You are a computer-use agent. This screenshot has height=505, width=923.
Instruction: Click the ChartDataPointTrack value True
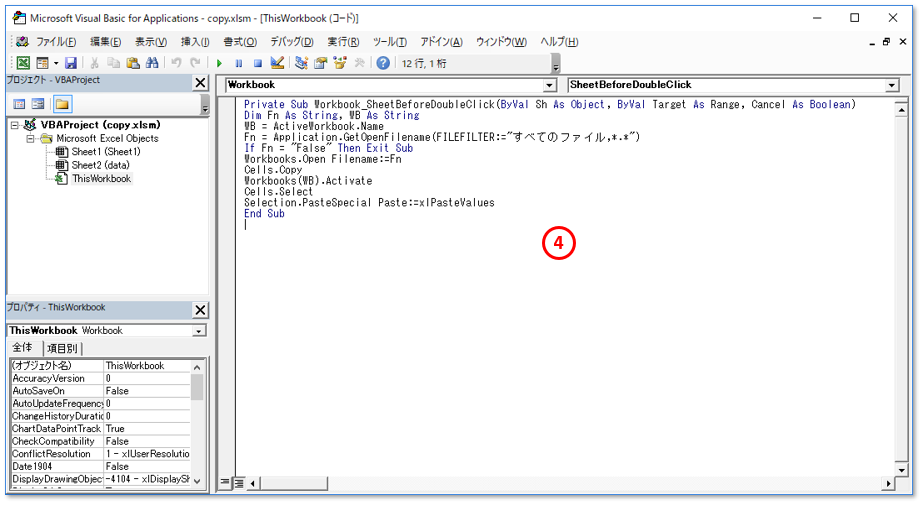point(147,428)
